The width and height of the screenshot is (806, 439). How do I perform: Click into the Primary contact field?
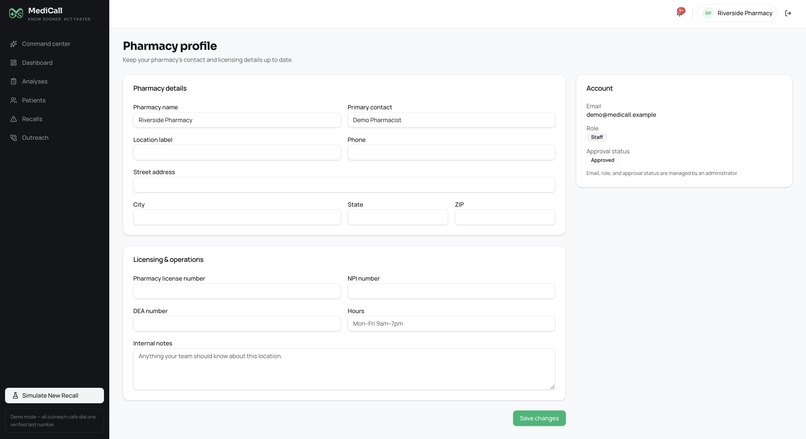(451, 120)
